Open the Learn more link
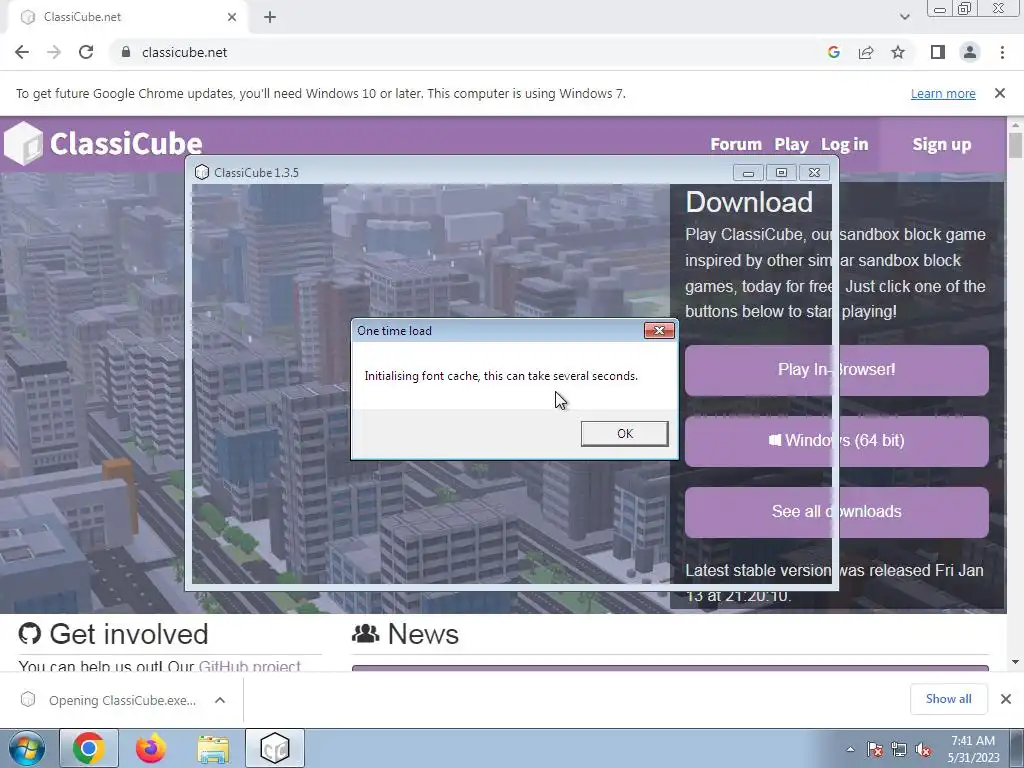Image resolution: width=1024 pixels, height=768 pixels. coord(943,93)
